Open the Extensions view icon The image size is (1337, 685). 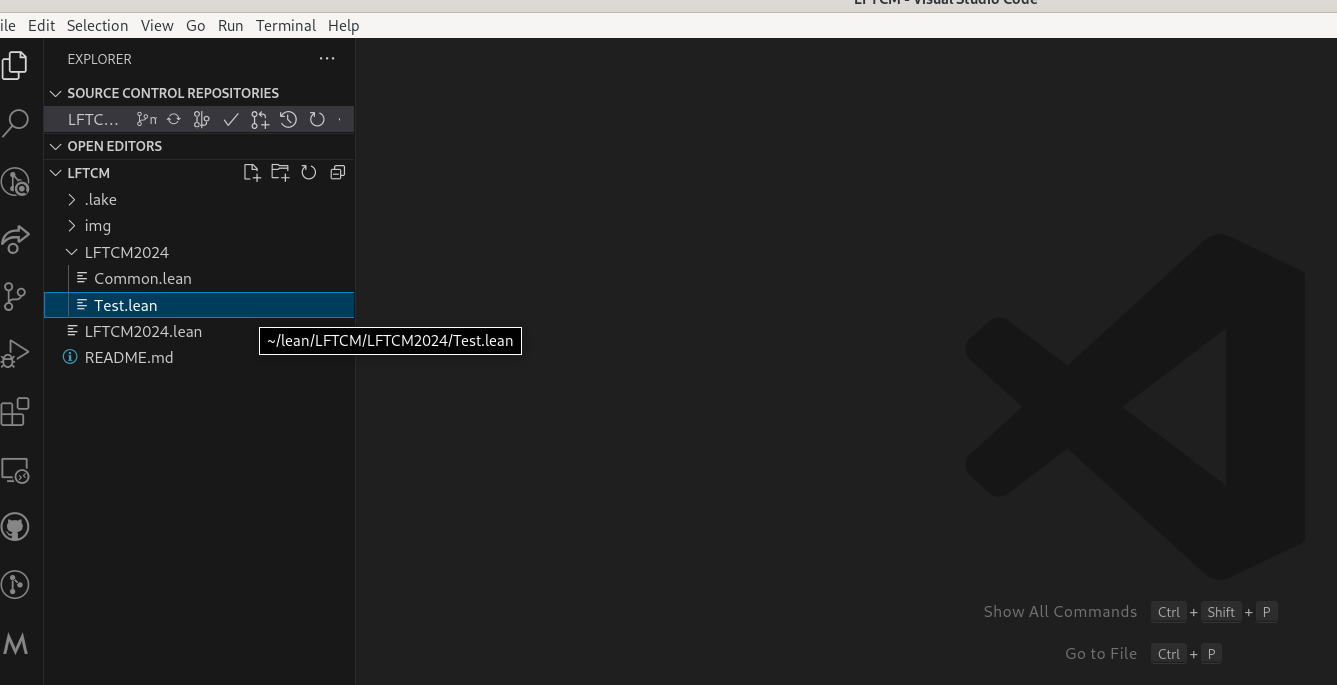pos(15,411)
